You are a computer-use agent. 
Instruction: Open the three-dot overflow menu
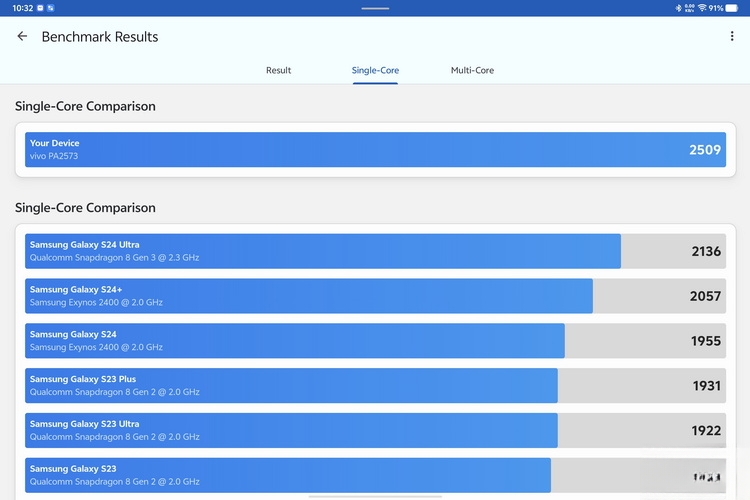pyautogui.click(x=732, y=36)
